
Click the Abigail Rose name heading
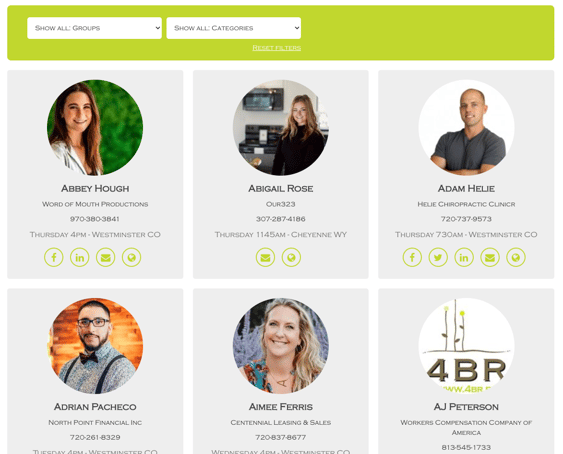pyautogui.click(x=281, y=188)
